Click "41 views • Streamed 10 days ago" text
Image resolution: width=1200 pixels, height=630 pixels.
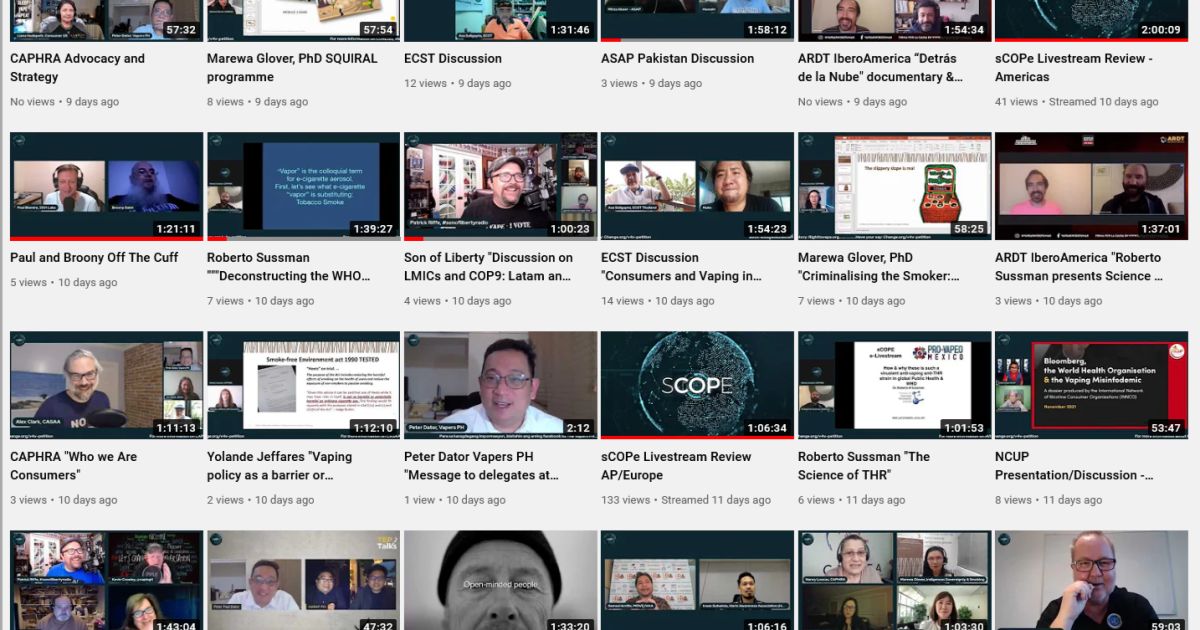(1077, 102)
